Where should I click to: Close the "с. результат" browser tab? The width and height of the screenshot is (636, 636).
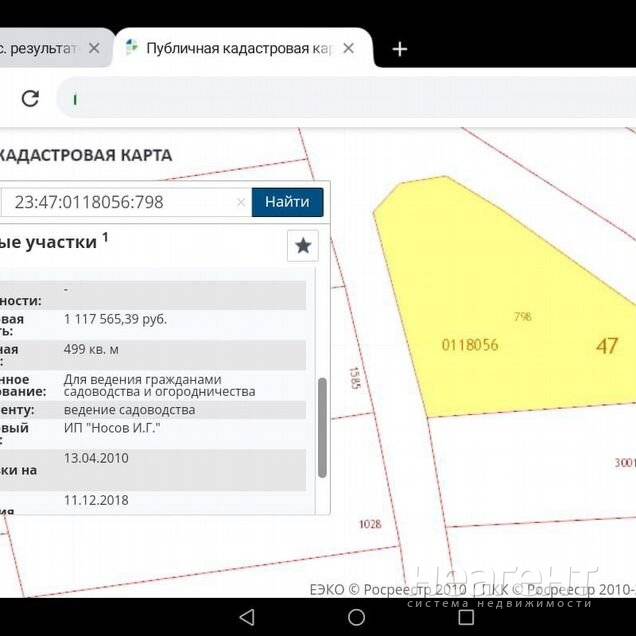[x=95, y=48]
